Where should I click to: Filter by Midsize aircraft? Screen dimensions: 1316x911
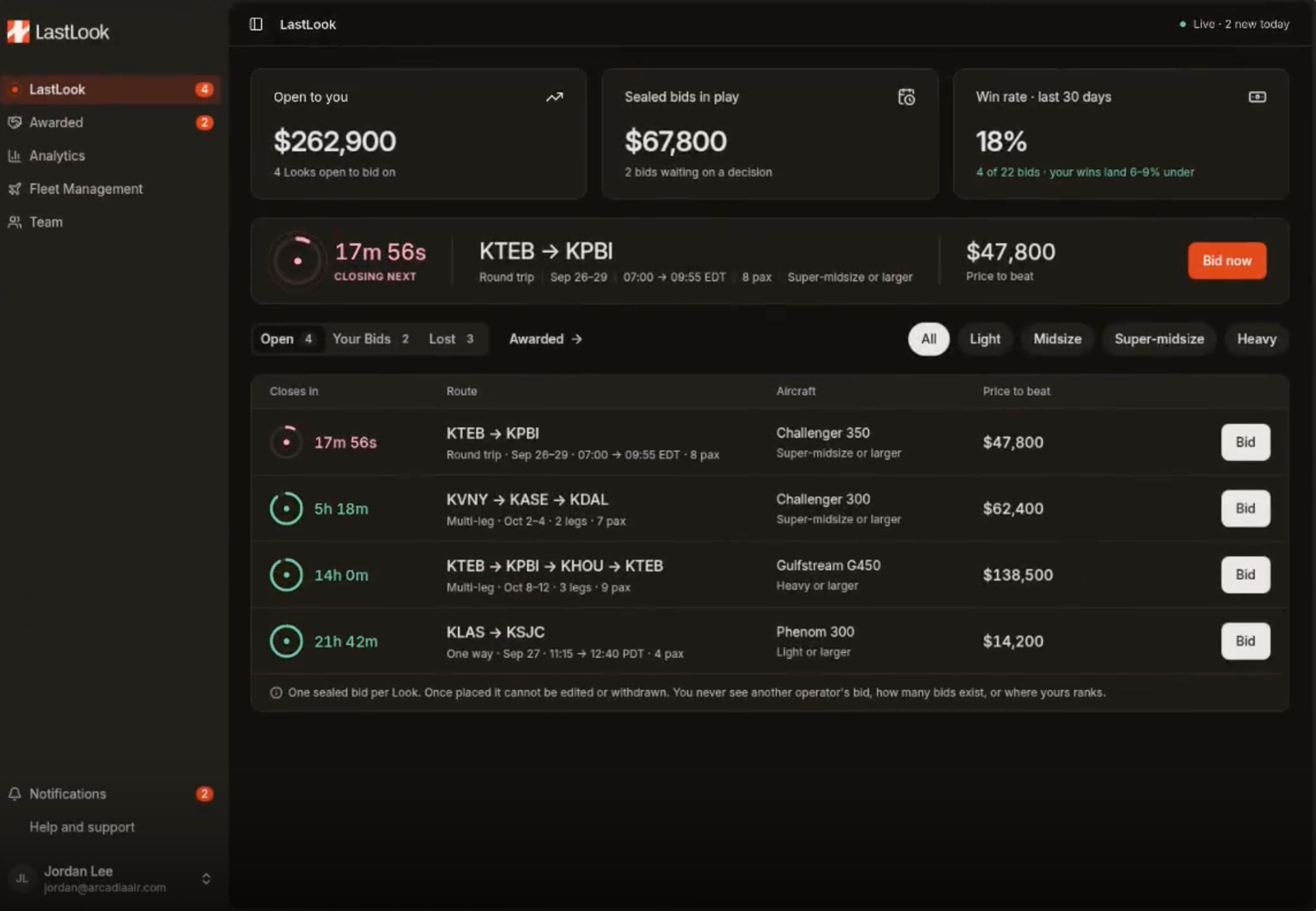point(1057,339)
